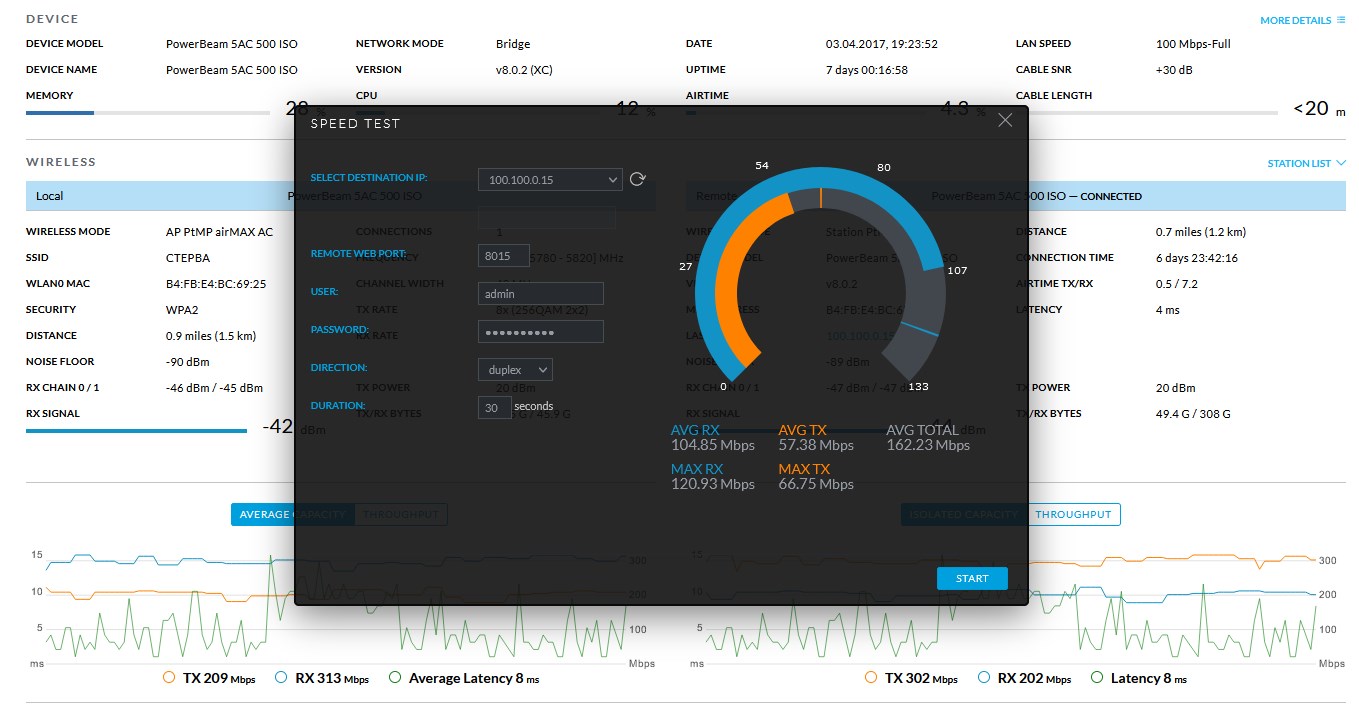Switch to left graph Throughput tab

401,514
